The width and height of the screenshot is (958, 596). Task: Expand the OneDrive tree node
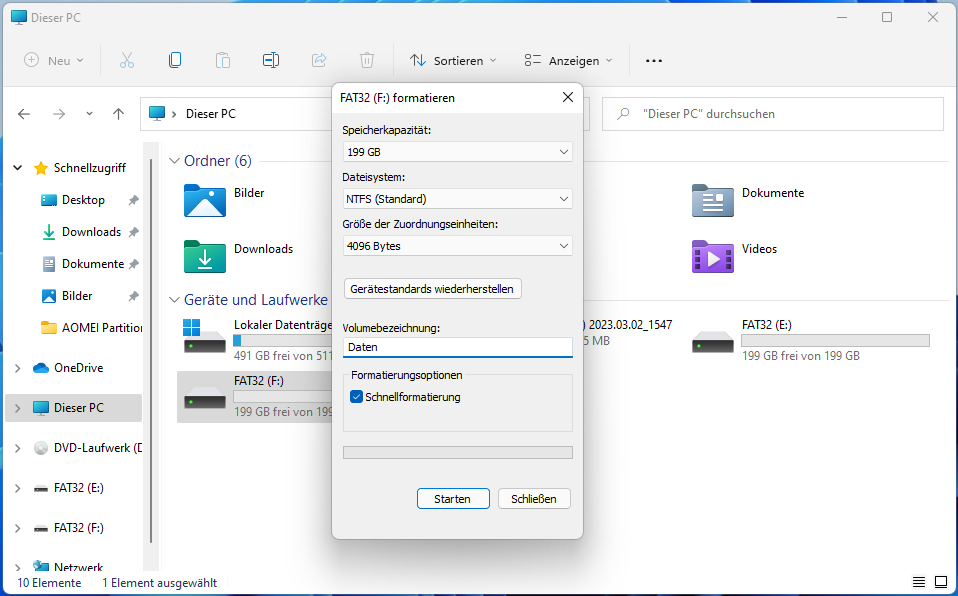coord(18,368)
